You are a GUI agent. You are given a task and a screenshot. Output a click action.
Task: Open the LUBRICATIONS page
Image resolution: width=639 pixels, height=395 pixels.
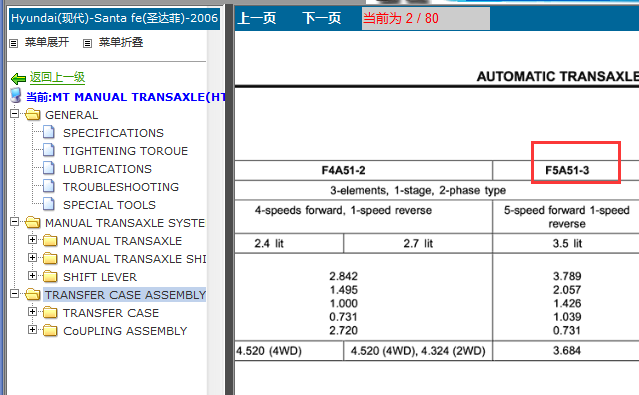point(107,169)
